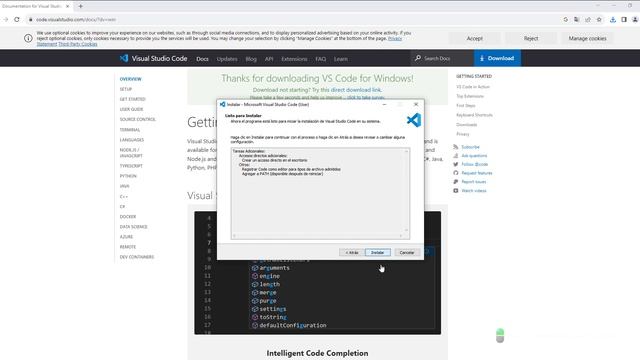The width and height of the screenshot is (640, 360).
Task: Open Azure in the docs sidebar
Action: tap(126, 237)
